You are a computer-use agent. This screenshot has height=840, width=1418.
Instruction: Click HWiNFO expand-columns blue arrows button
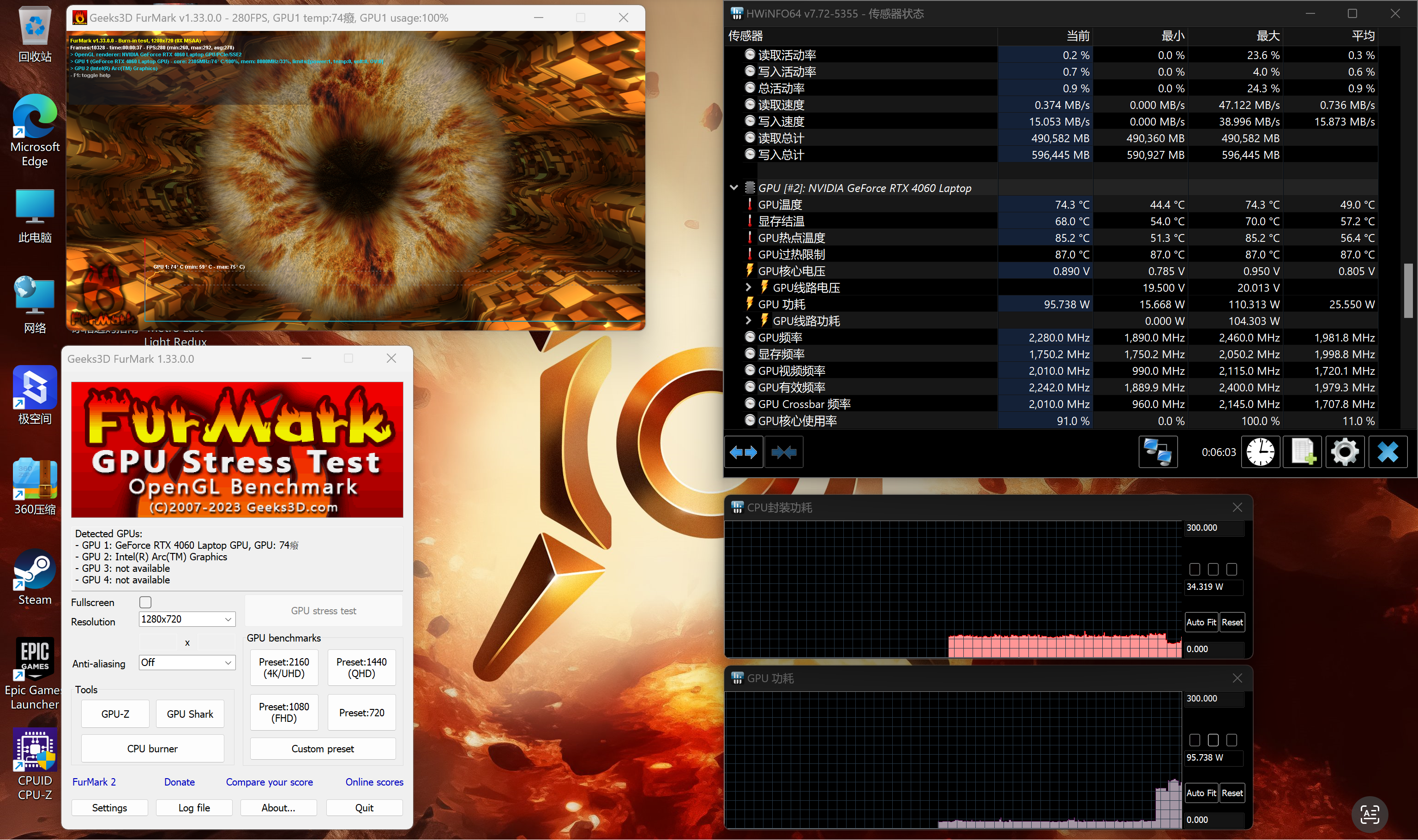tap(743, 452)
